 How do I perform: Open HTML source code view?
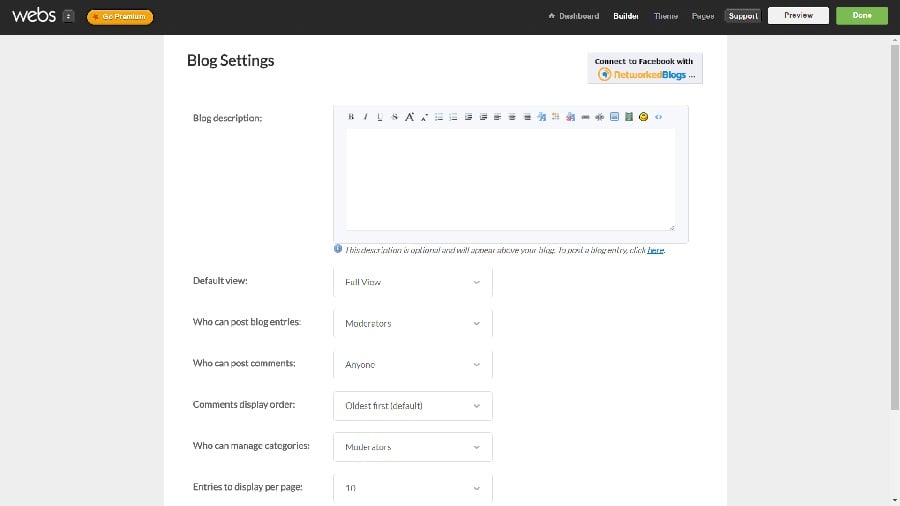pyautogui.click(x=658, y=117)
